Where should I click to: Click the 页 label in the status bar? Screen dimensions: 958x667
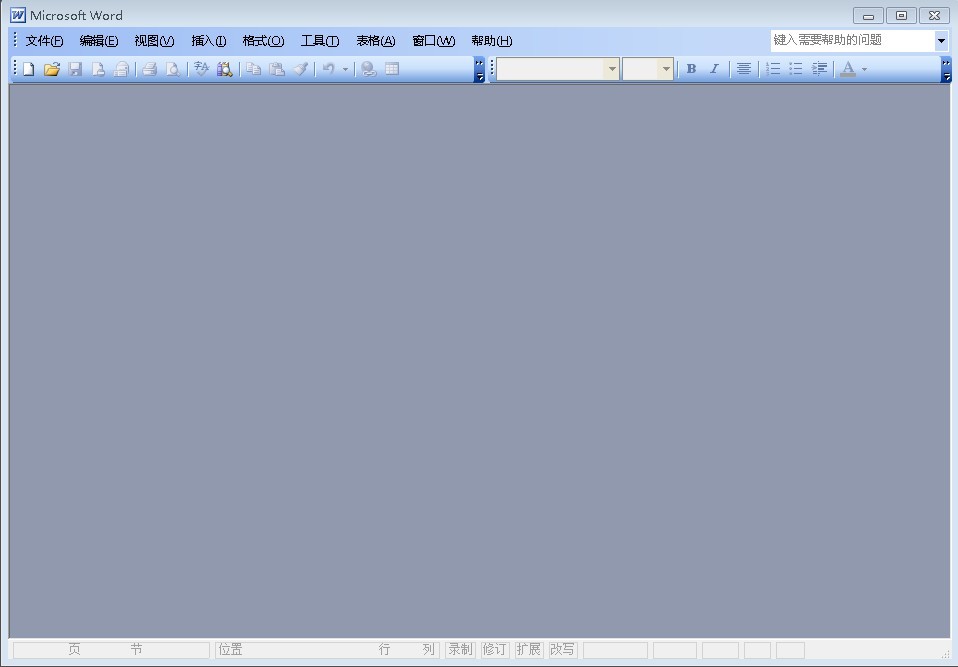coord(74,649)
